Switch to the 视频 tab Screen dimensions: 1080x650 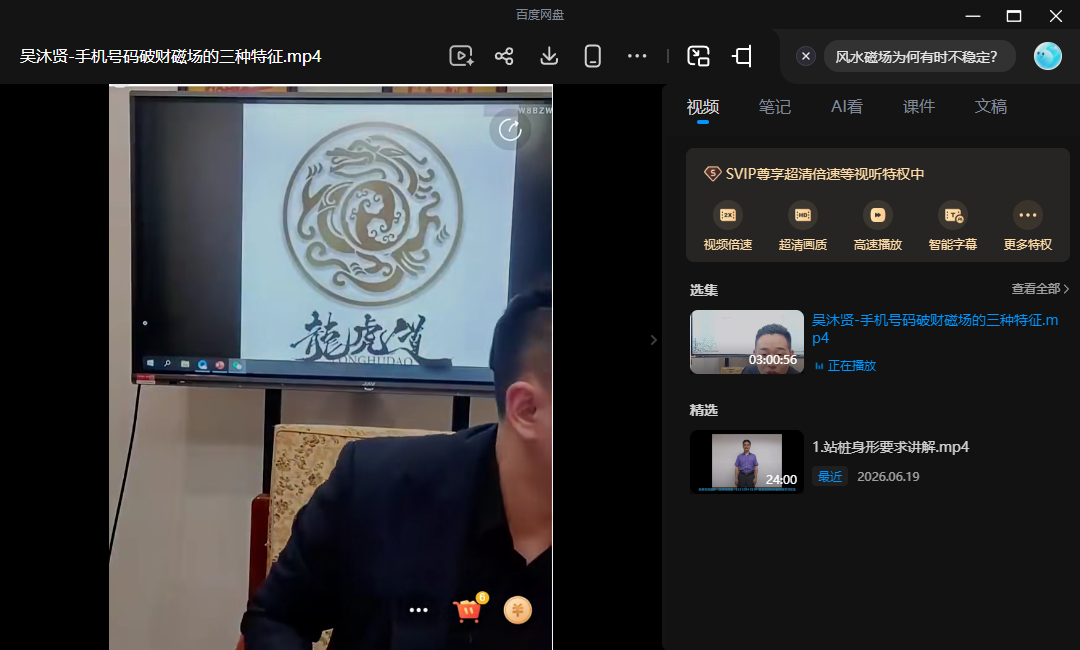[x=703, y=107]
